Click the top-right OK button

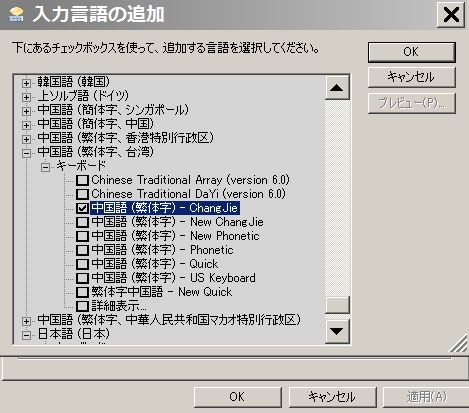tap(412, 52)
